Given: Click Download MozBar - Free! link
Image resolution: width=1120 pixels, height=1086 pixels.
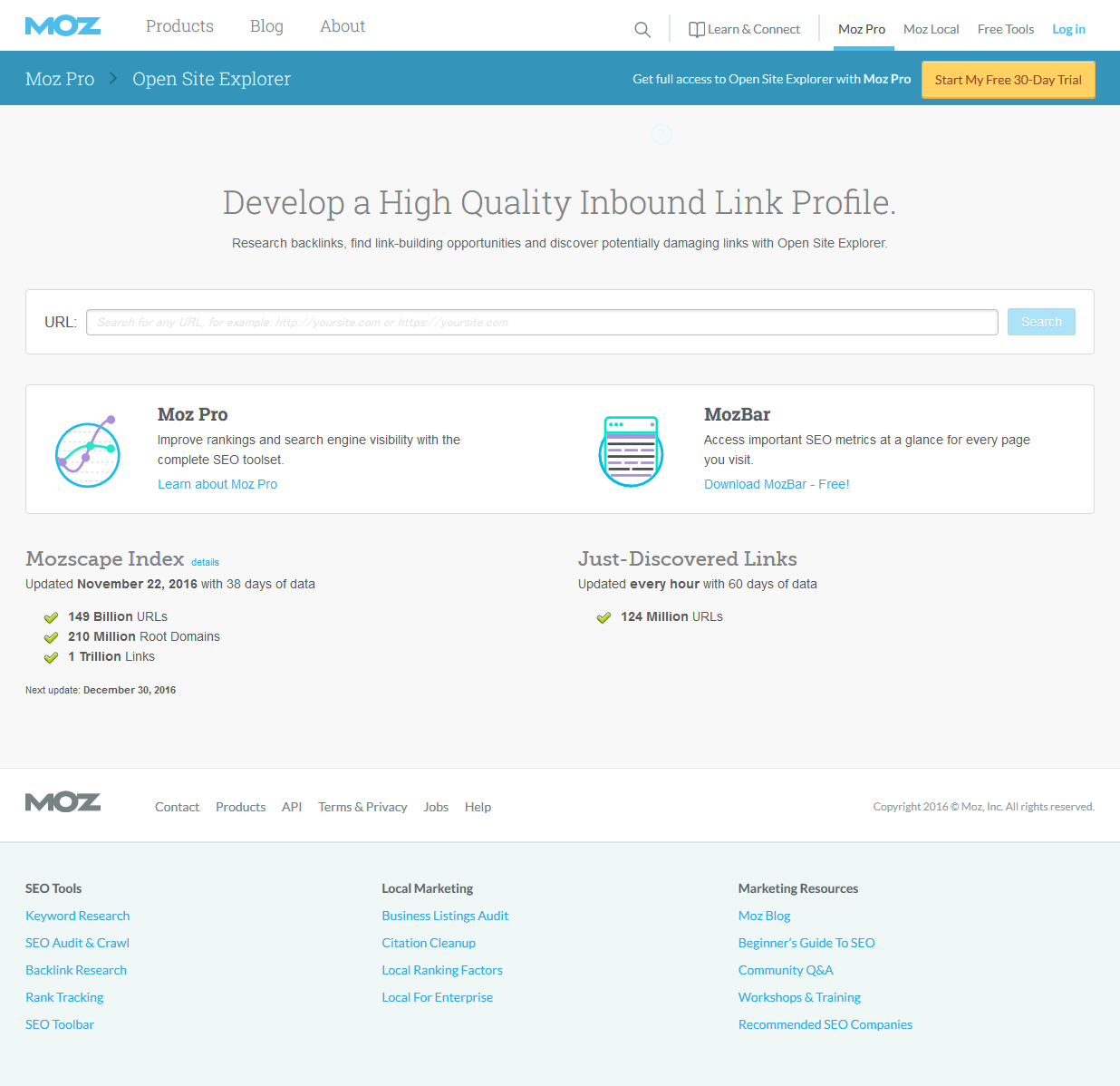Looking at the screenshot, I should [777, 484].
